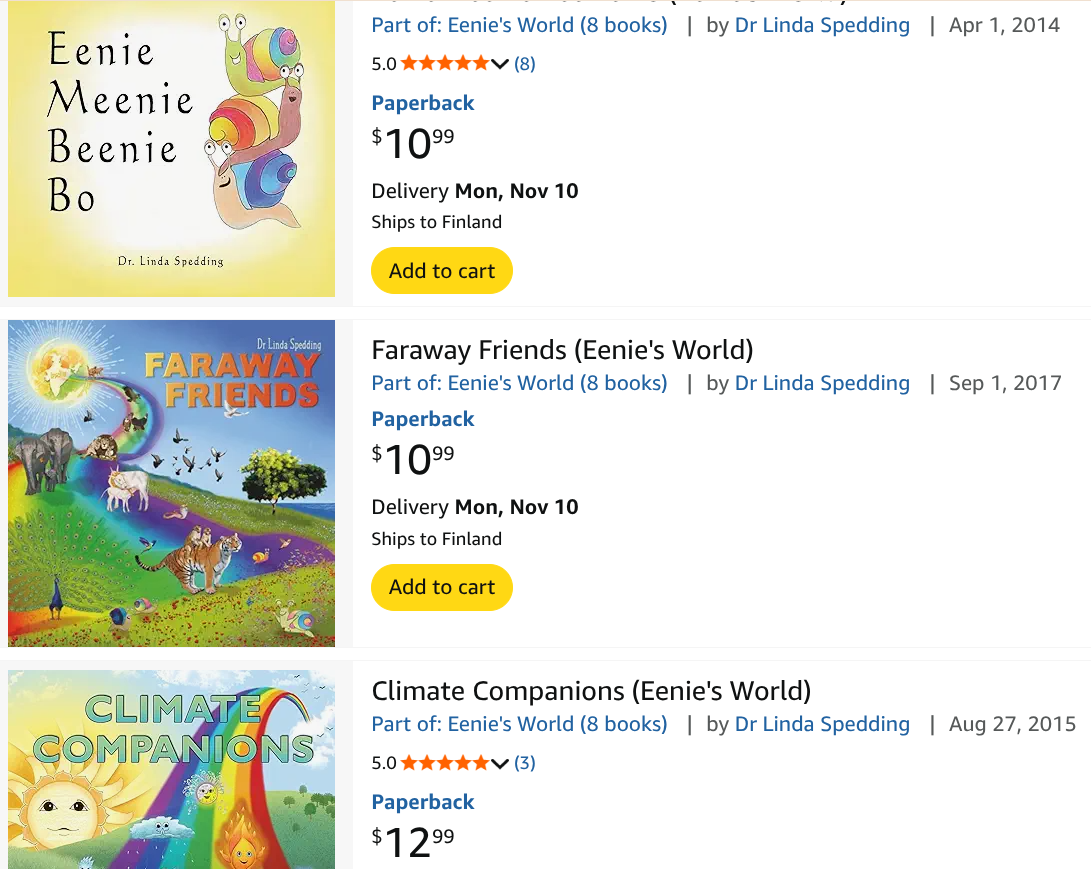Screen dimensions: 1091x869
Task: Open Eenie Meenie Beenie Bo cover thumbnail
Action: [171, 150]
